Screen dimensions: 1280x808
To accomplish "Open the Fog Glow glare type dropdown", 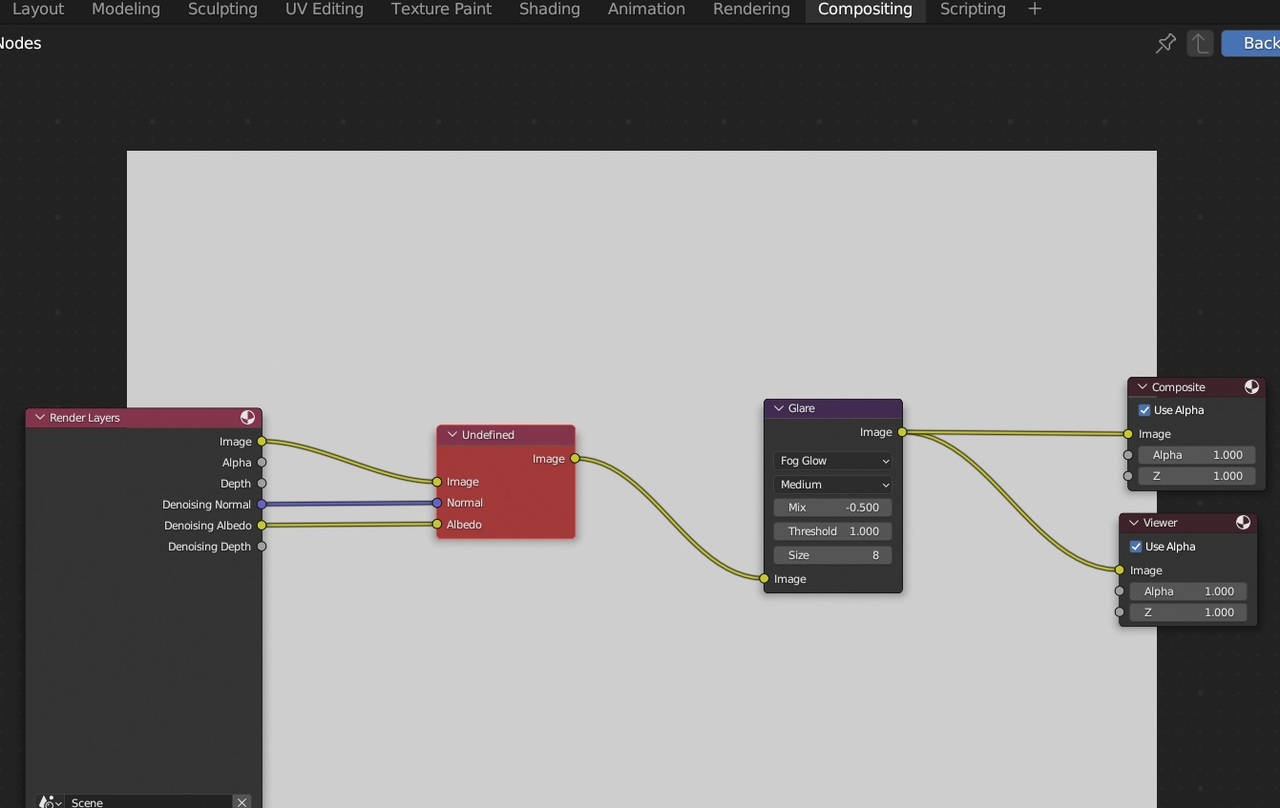I will tap(833, 461).
